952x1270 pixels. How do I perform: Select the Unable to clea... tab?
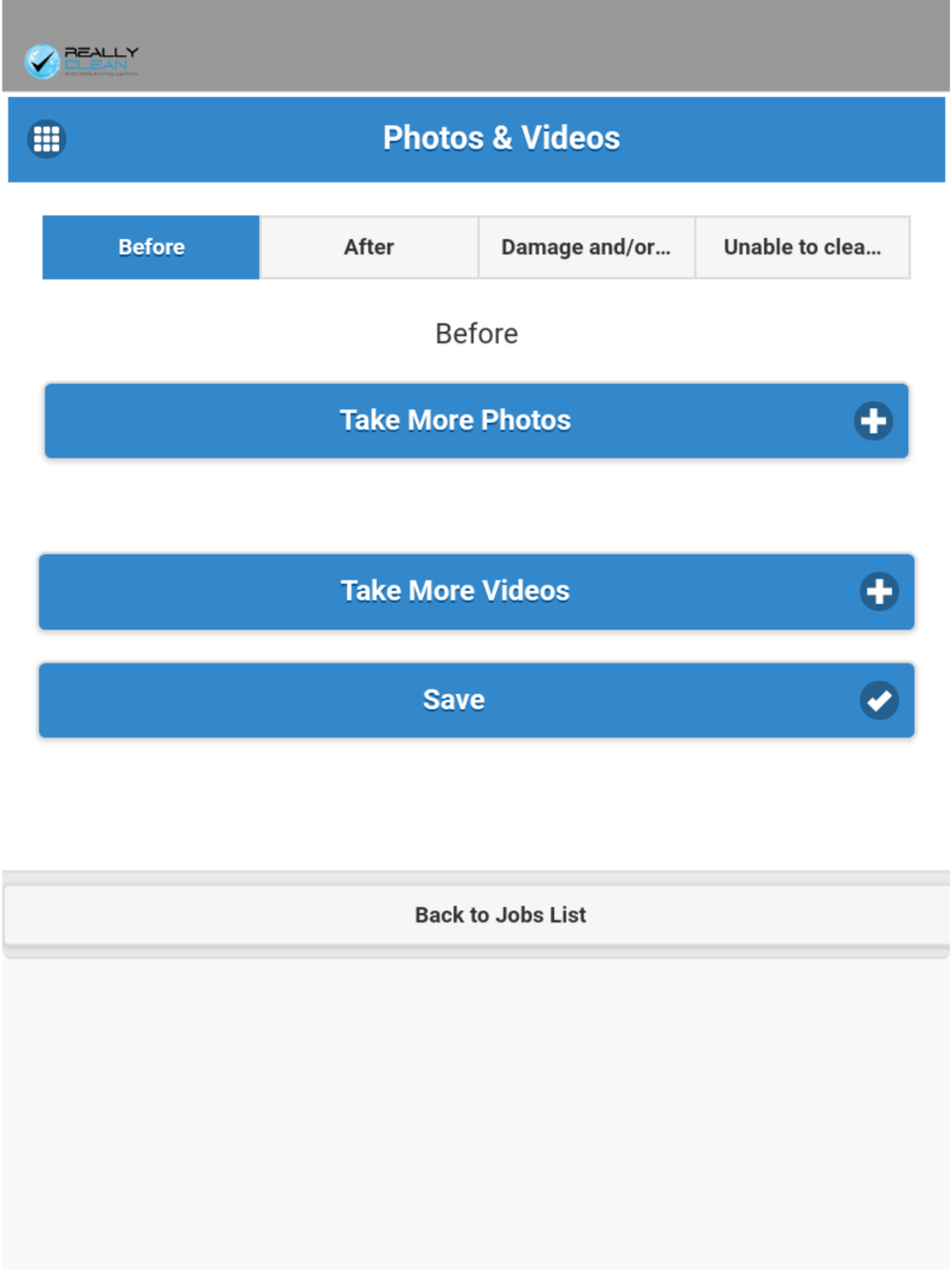pos(803,248)
